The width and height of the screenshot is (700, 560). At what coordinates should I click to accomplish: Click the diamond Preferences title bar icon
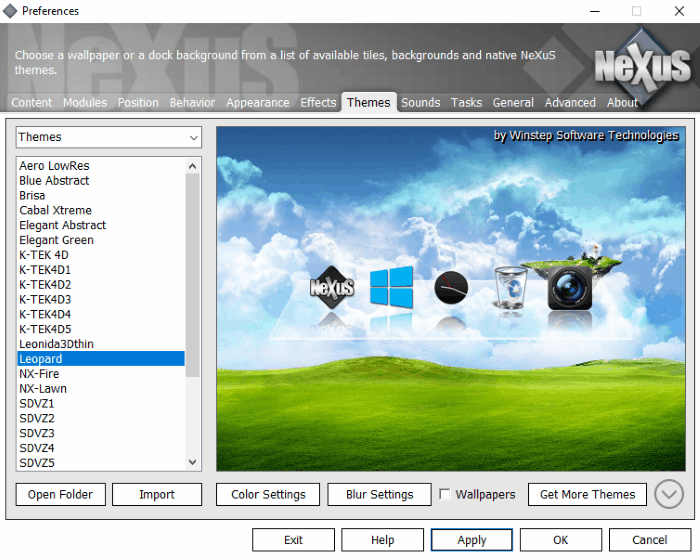point(10,11)
